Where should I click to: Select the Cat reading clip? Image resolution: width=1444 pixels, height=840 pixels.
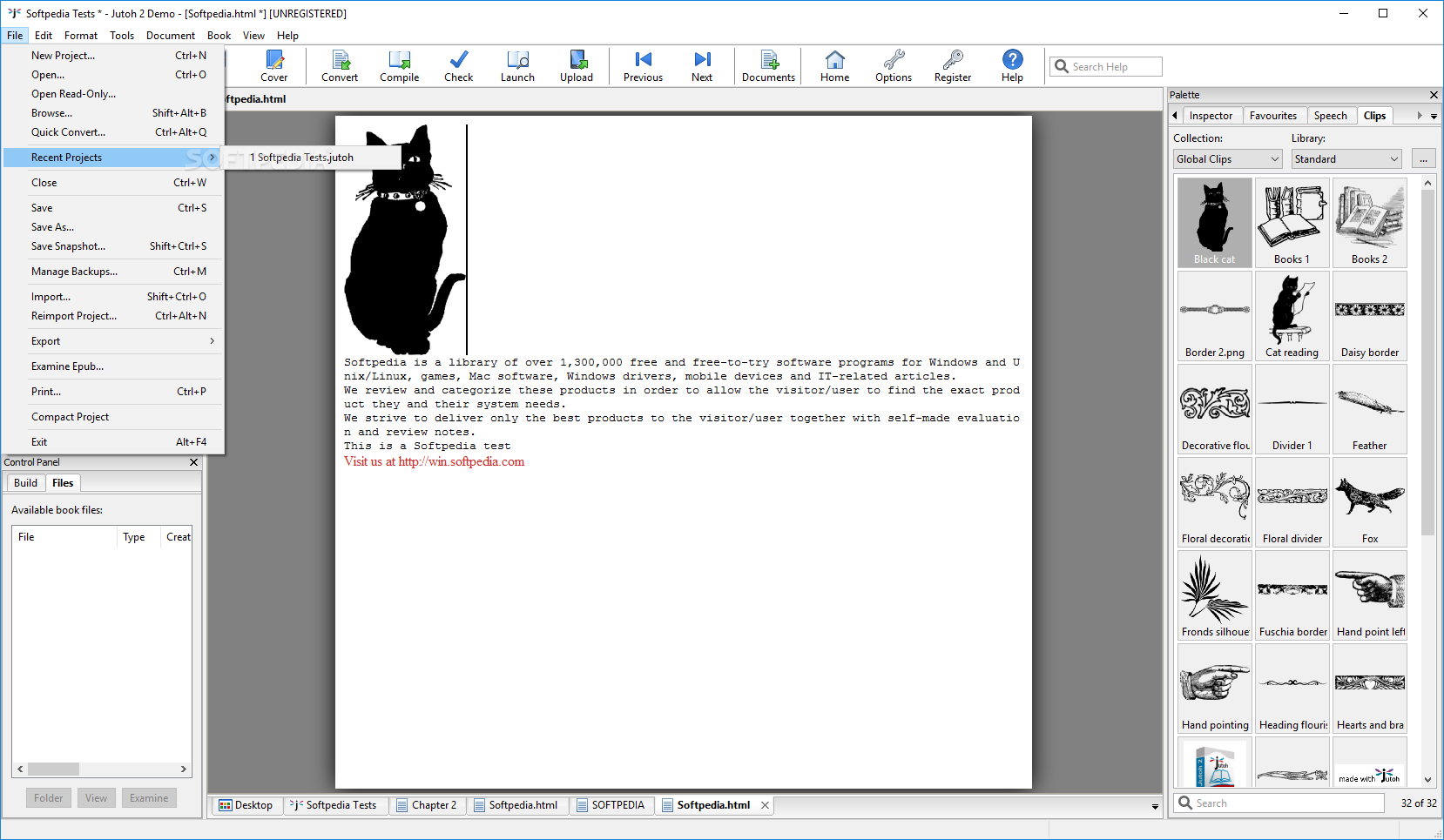(x=1292, y=315)
